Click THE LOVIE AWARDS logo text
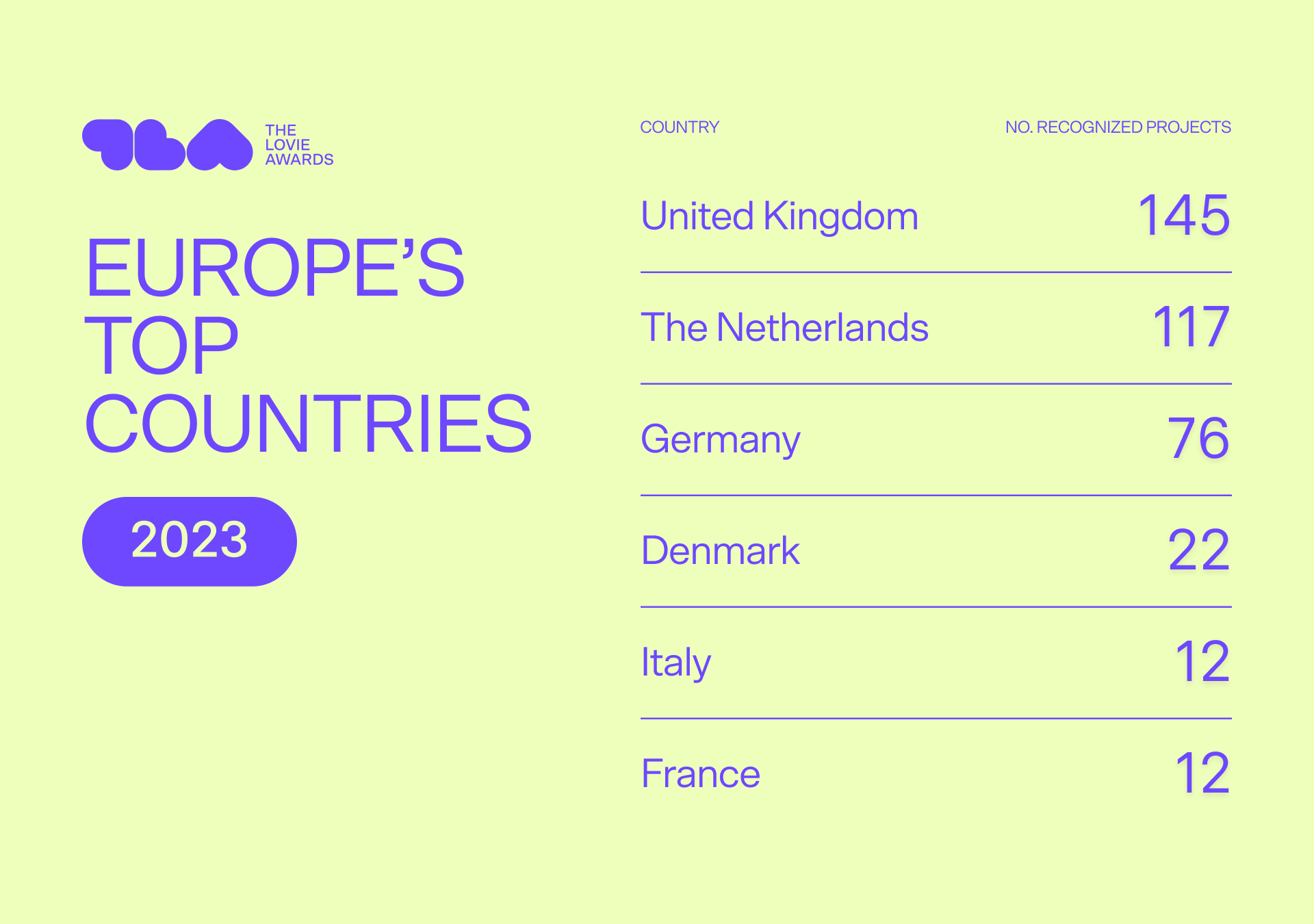This screenshot has width=1314, height=924. (x=299, y=145)
